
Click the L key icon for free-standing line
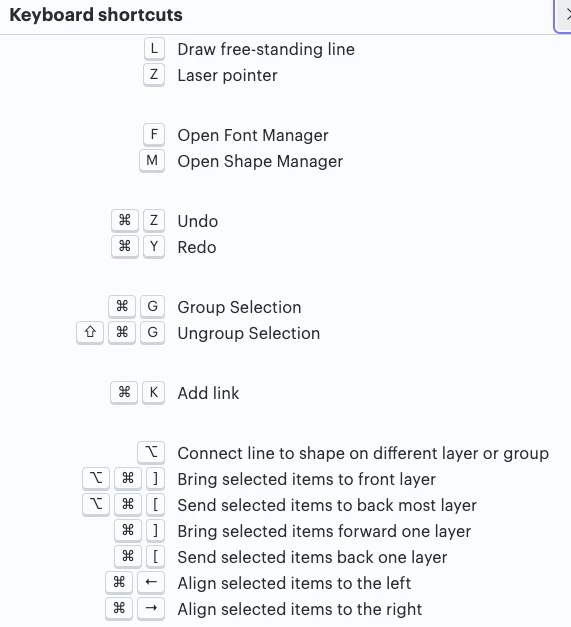pyautogui.click(x=154, y=49)
